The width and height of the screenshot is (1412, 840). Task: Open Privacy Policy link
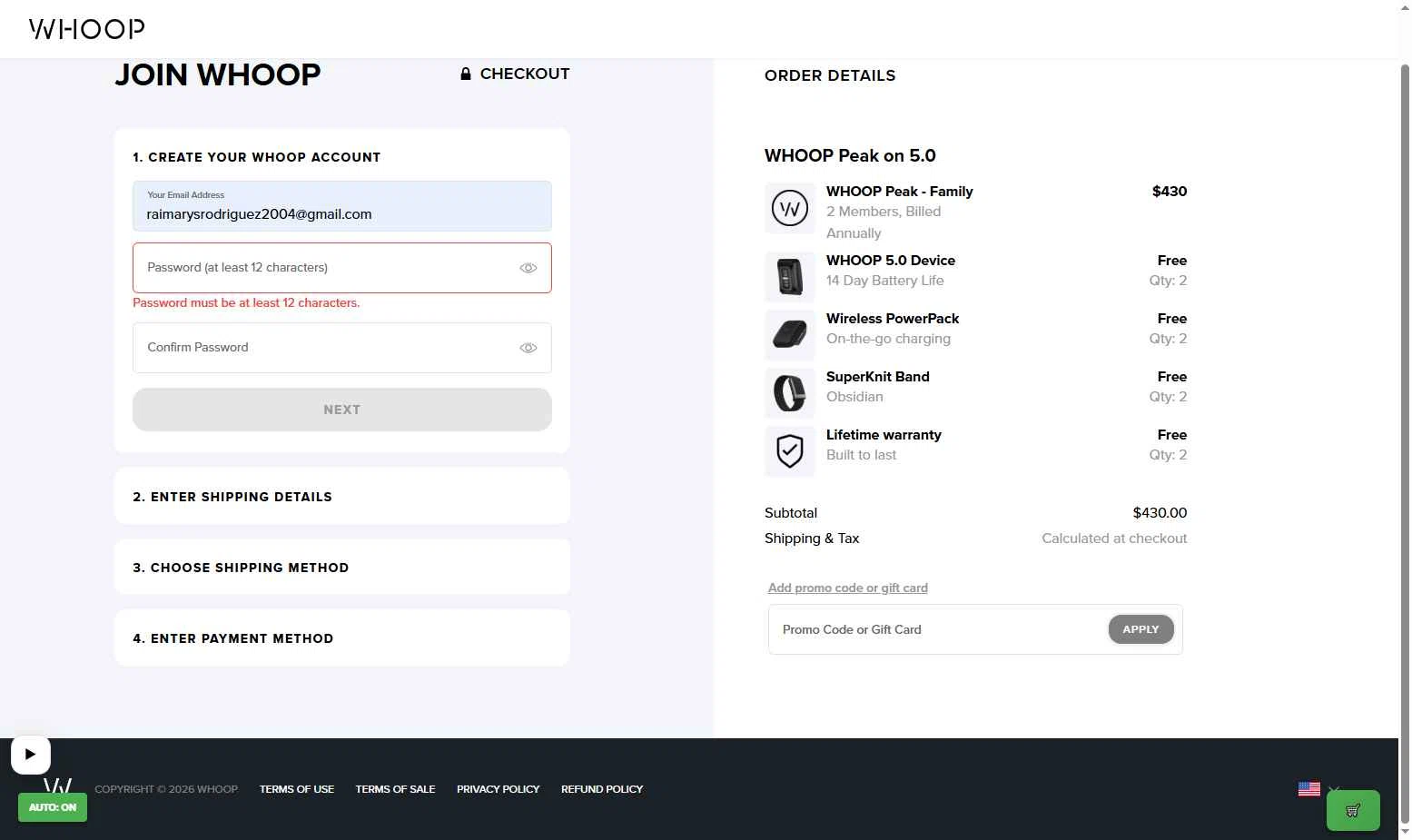(x=499, y=789)
